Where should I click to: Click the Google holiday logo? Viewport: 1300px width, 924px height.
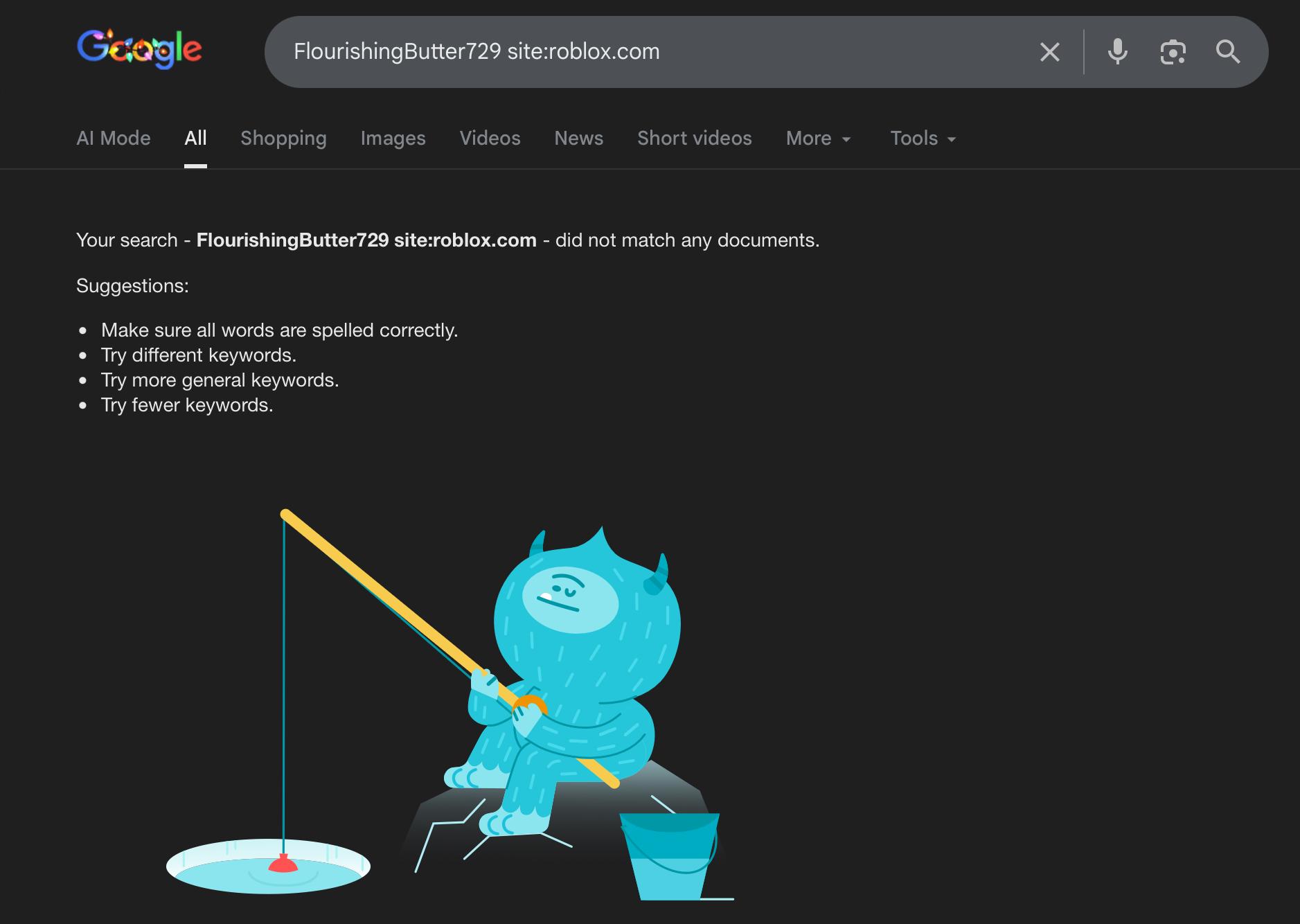(139, 49)
